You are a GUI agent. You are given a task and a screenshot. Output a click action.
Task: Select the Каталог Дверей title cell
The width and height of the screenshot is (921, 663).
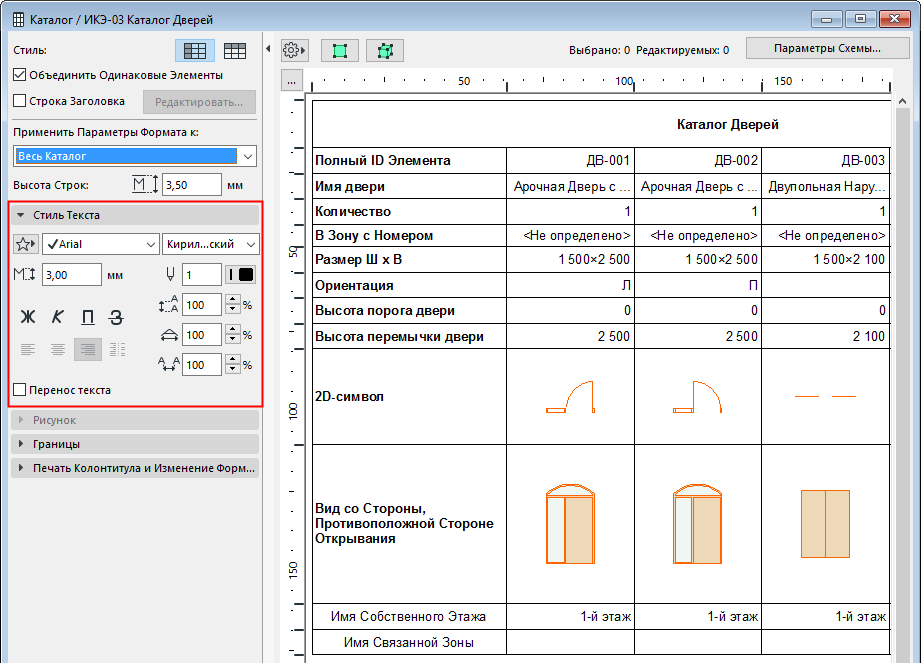point(727,125)
